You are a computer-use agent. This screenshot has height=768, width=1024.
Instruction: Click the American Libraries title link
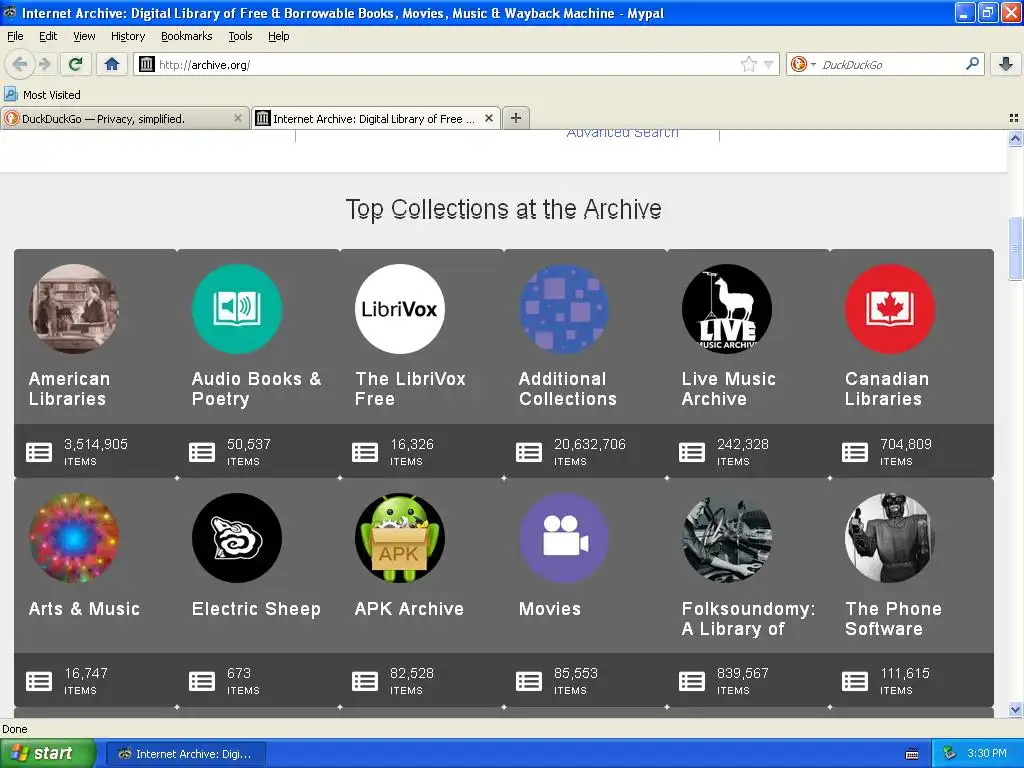pyautogui.click(x=69, y=389)
